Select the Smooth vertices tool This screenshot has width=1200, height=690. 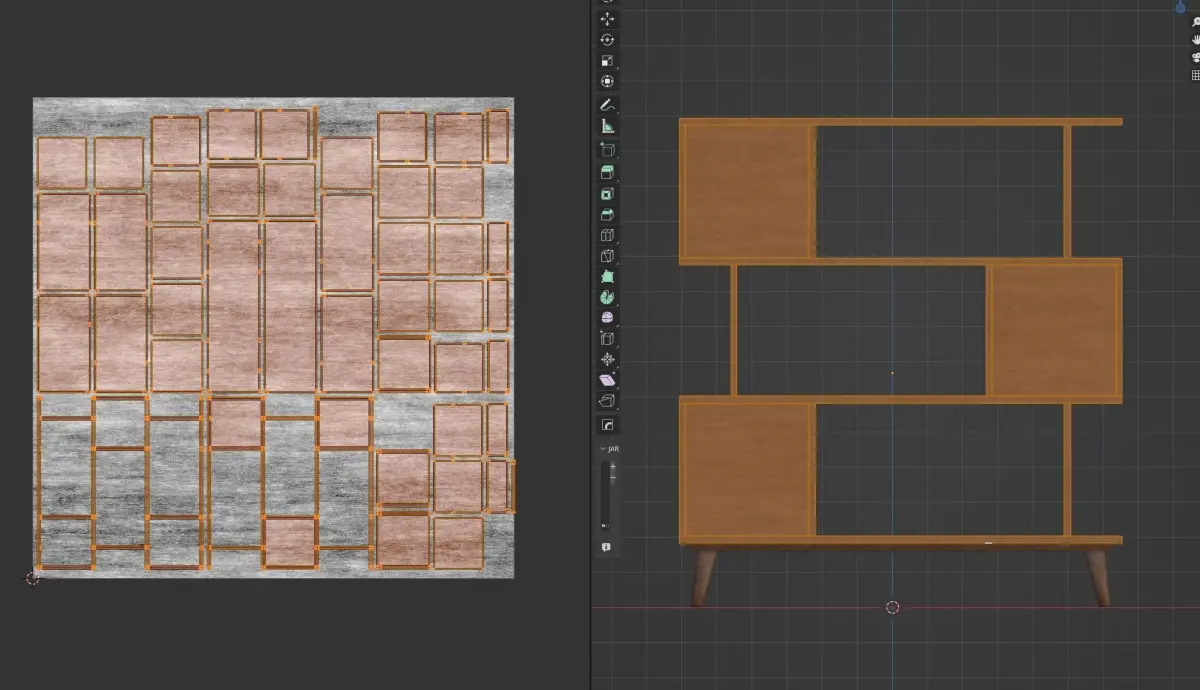click(607, 318)
